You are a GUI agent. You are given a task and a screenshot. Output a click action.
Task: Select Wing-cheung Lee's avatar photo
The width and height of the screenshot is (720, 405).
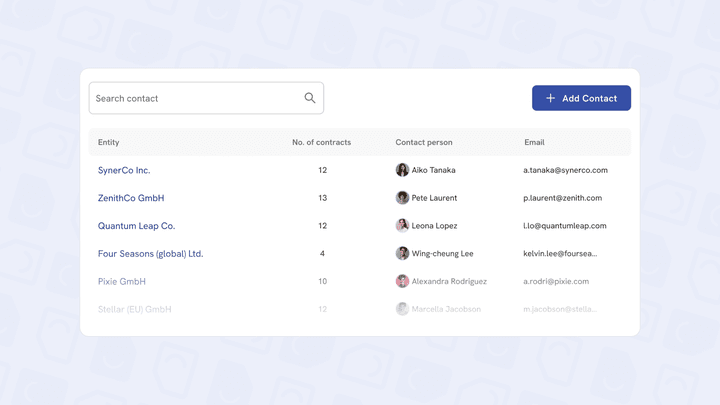click(x=402, y=254)
